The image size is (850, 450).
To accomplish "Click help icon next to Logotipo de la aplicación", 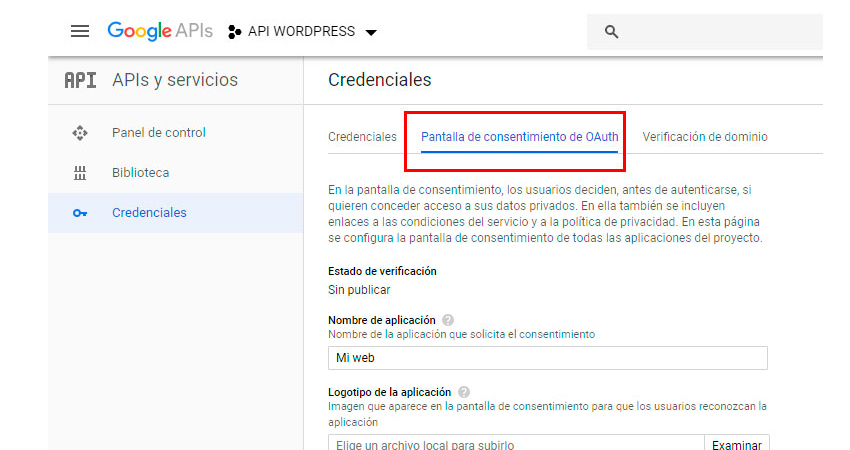I will click(x=463, y=392).
